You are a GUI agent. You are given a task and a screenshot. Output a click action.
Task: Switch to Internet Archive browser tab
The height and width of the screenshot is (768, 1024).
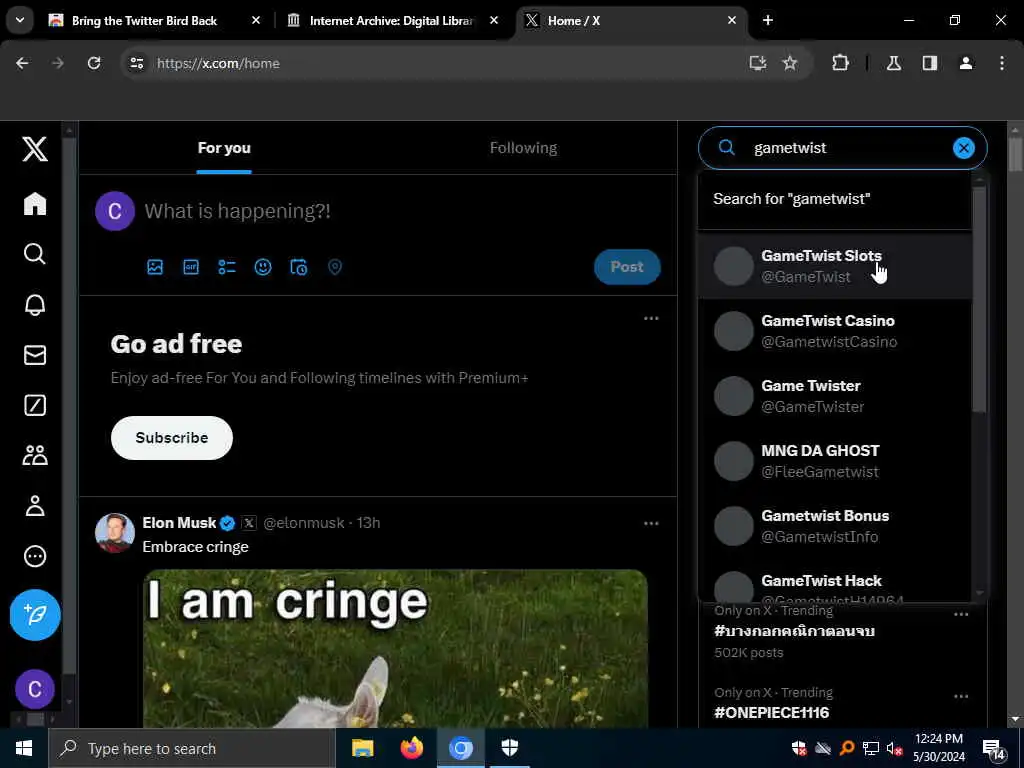[392, 20]
